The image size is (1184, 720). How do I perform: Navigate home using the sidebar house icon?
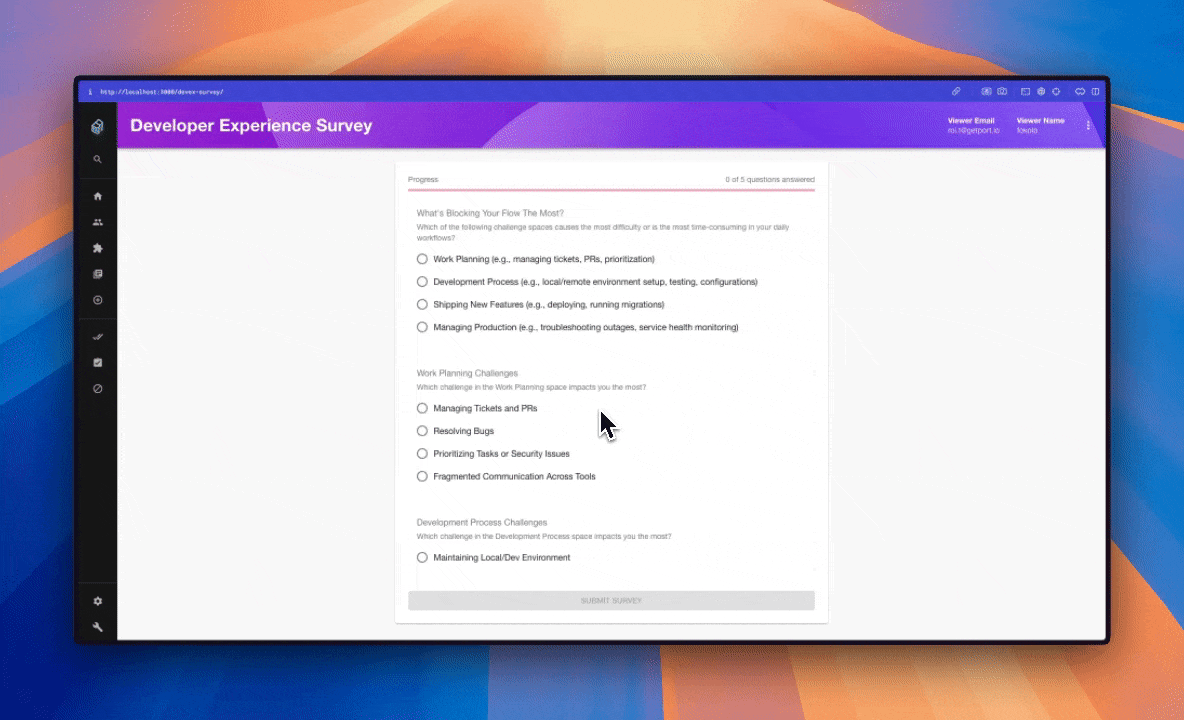[x=97, y=196]
